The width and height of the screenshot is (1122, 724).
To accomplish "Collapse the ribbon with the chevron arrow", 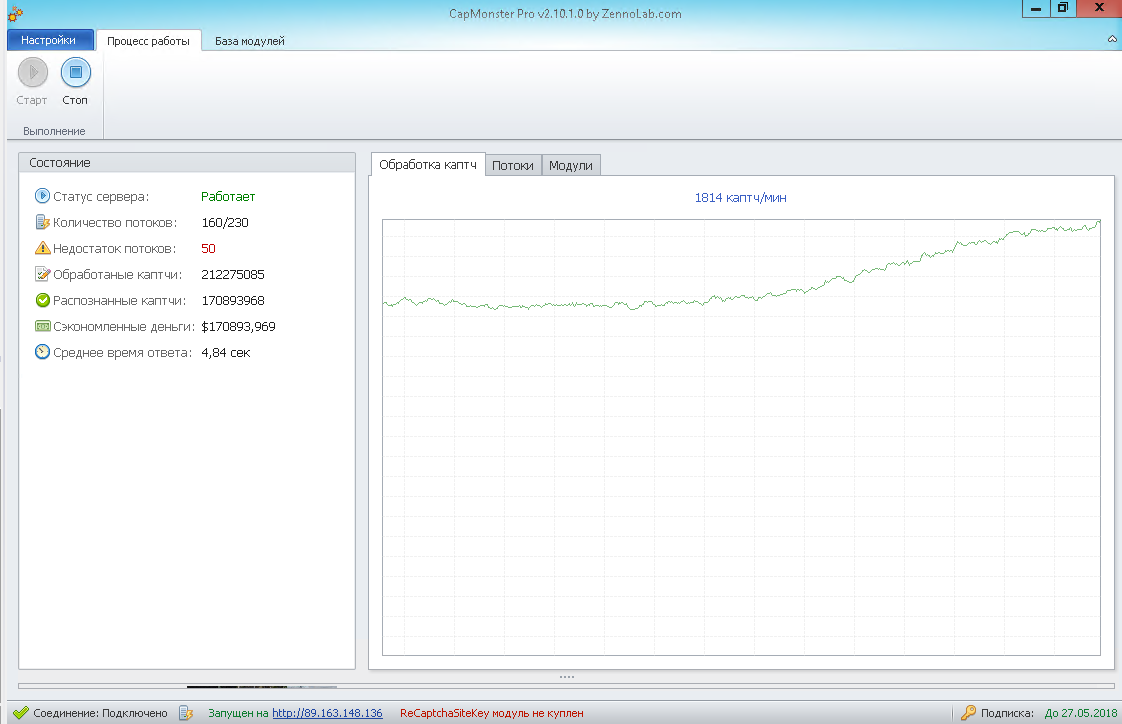I will click(x=1112, y=39).
